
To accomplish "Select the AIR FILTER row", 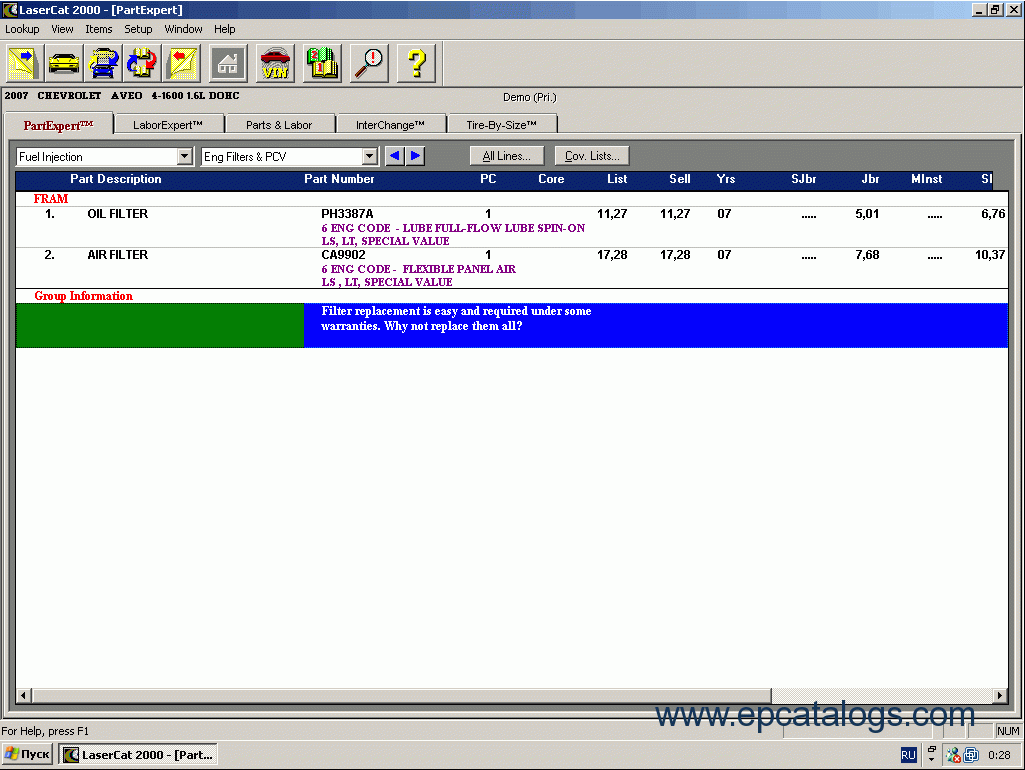I will click(511, 268).
